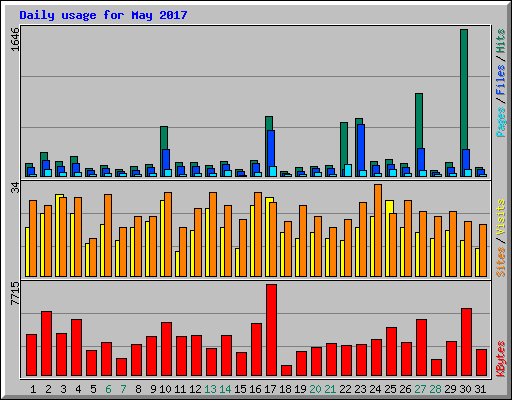Click green weekend day label 20

pyautogui.click(x=315, y=389)
